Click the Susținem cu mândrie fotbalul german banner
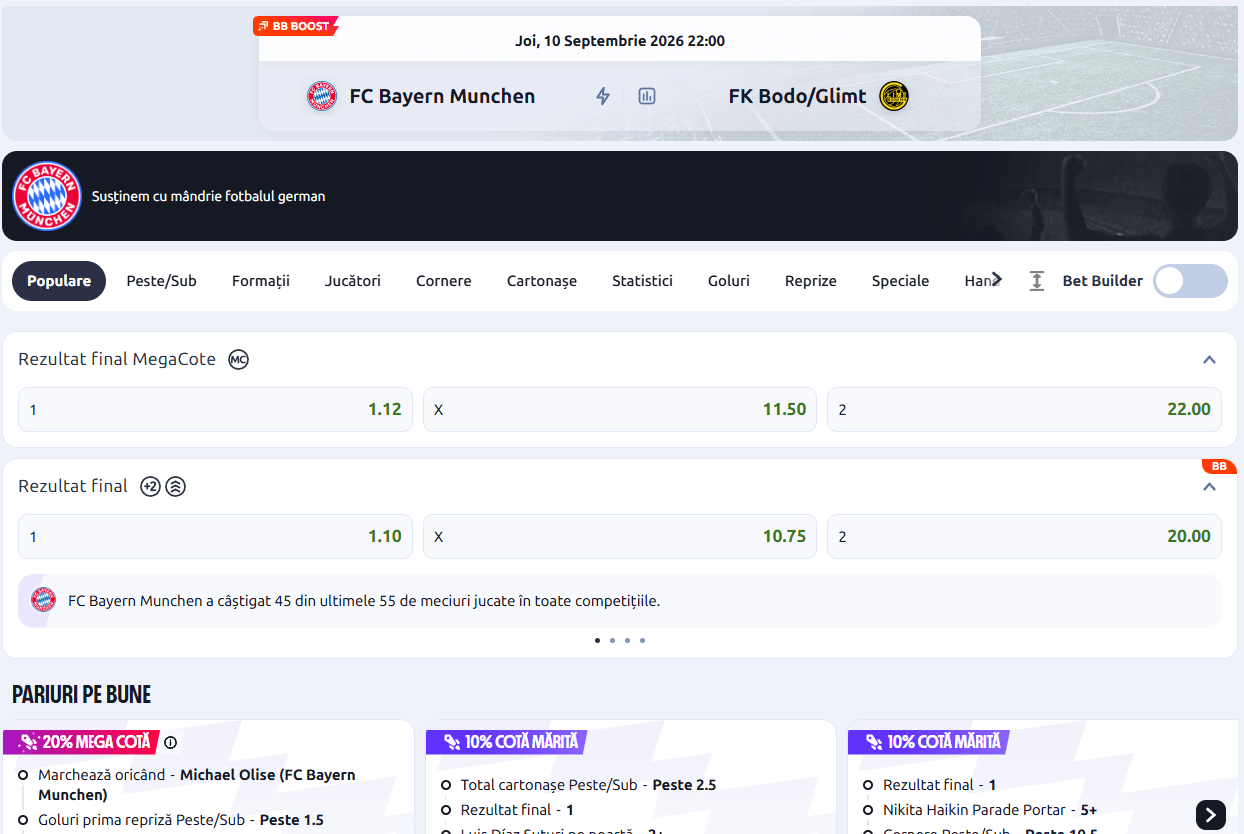The image size is (1244, 834). click(x=620, y=196)
